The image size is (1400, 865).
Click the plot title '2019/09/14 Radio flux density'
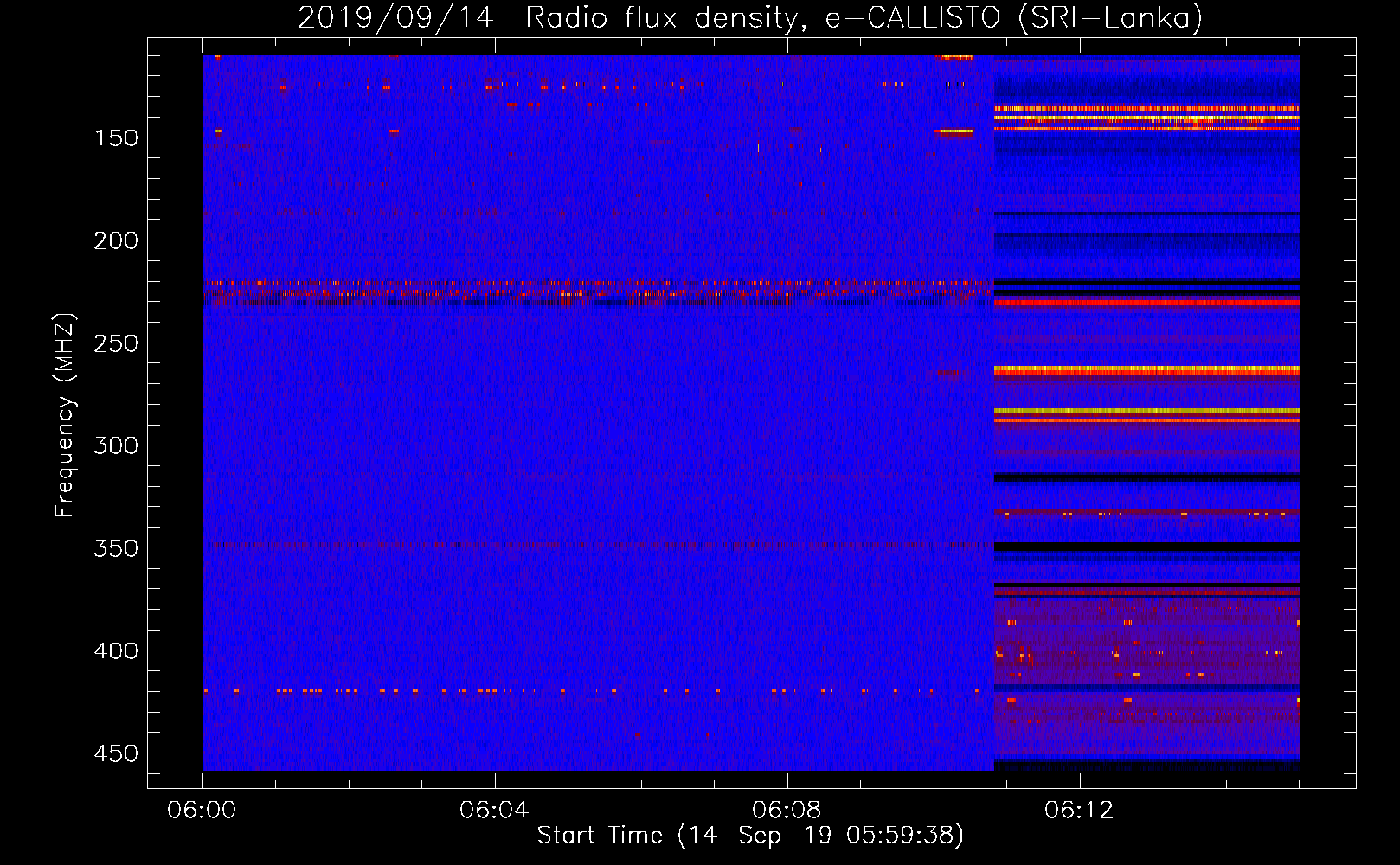(552, 17)
